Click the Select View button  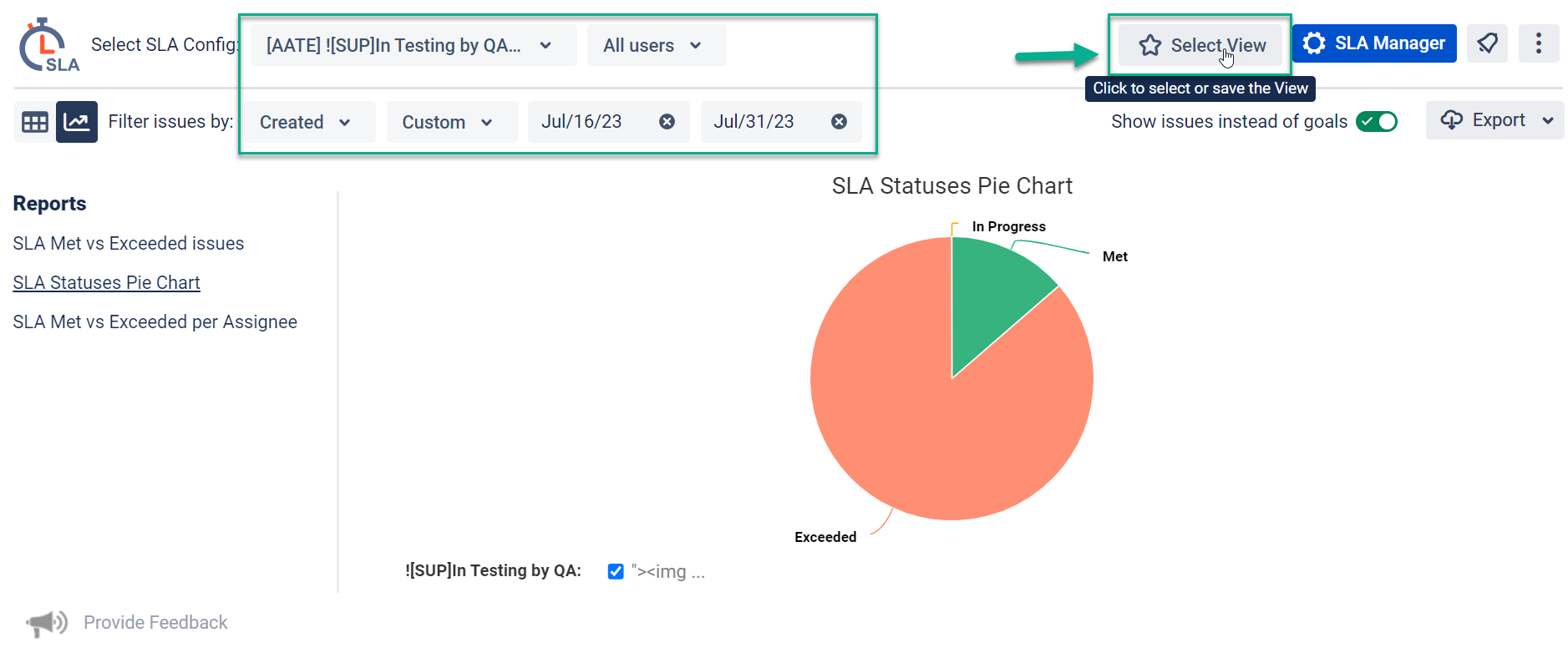pos(1201,45)
